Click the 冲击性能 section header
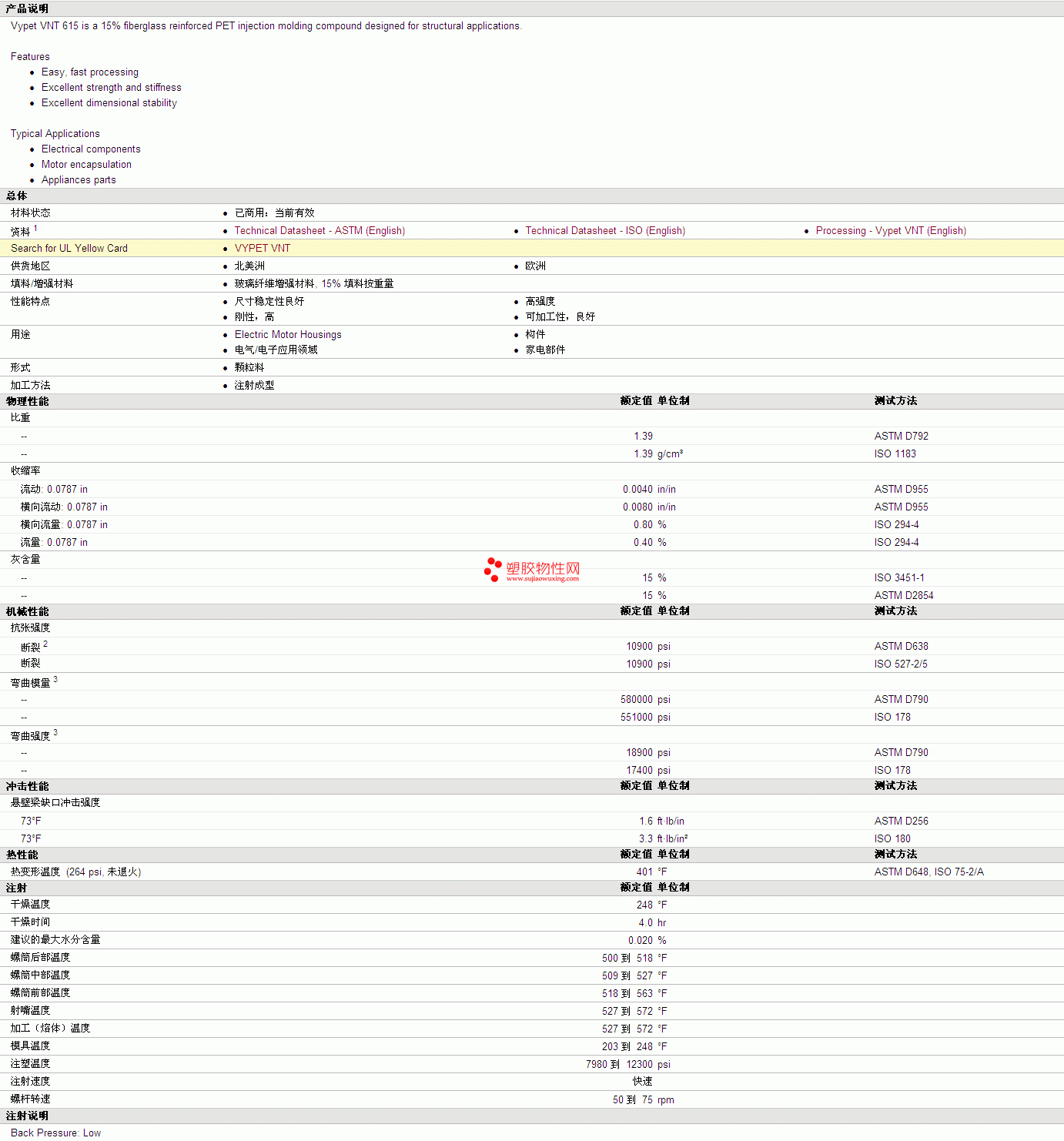1064x1141 pixels. pyautogui.click(x=27, y=786)
